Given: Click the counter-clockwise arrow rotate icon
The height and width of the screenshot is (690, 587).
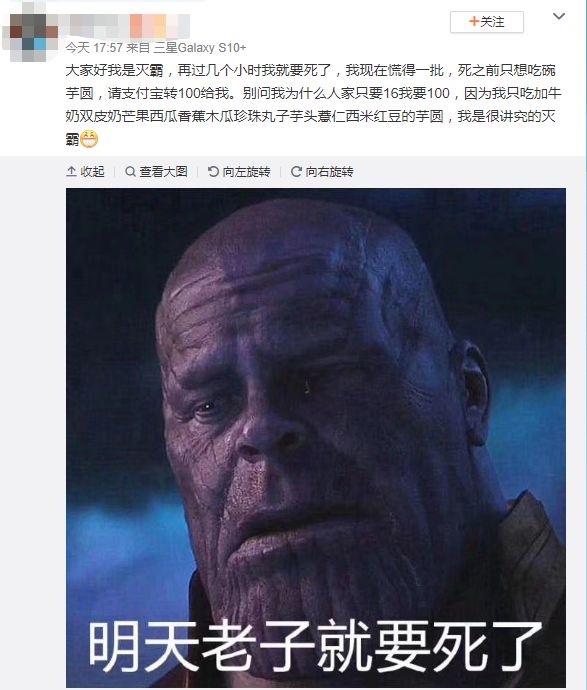Looking at the screenshot, I should (x=213, y=171).
